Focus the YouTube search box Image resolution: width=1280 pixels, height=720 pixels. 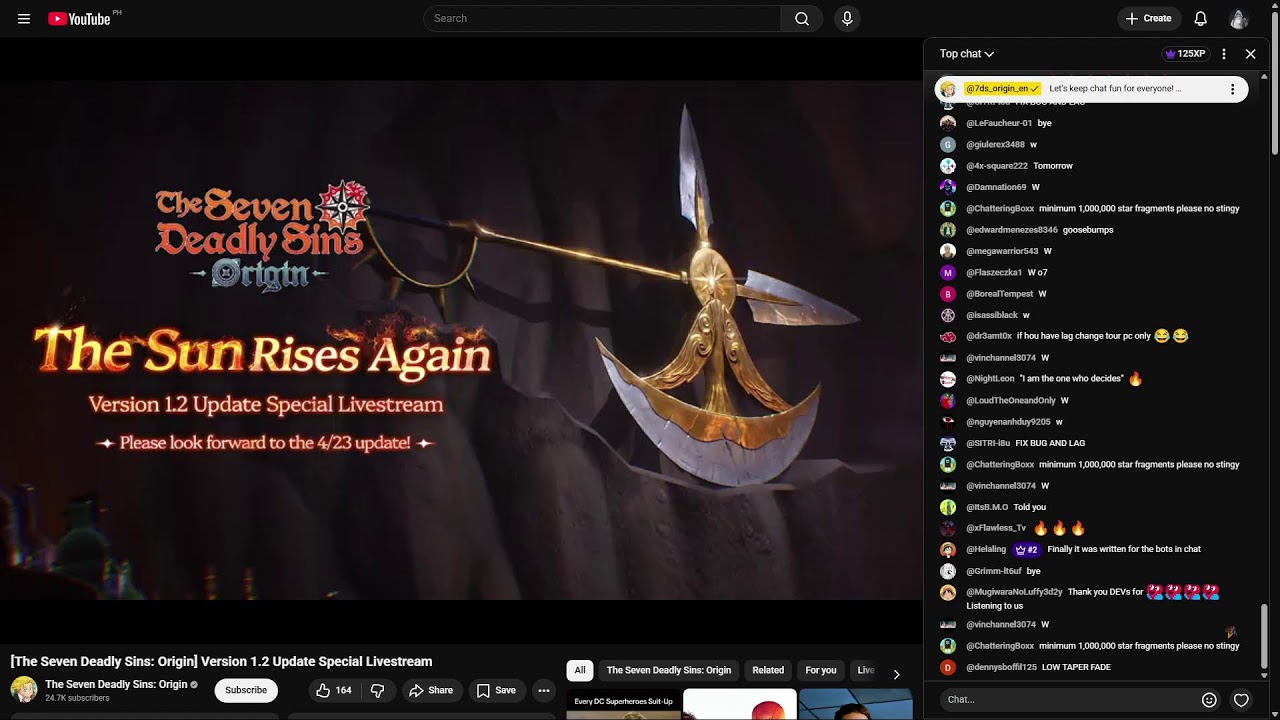pyautogui.click(x=602, y=19)
